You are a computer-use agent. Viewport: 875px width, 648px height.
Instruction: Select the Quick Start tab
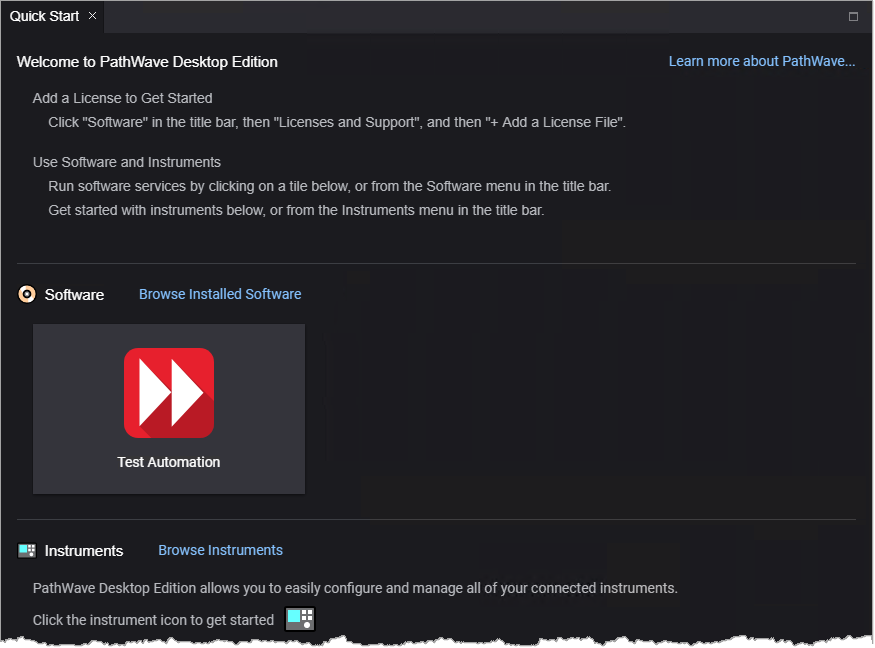44,16
